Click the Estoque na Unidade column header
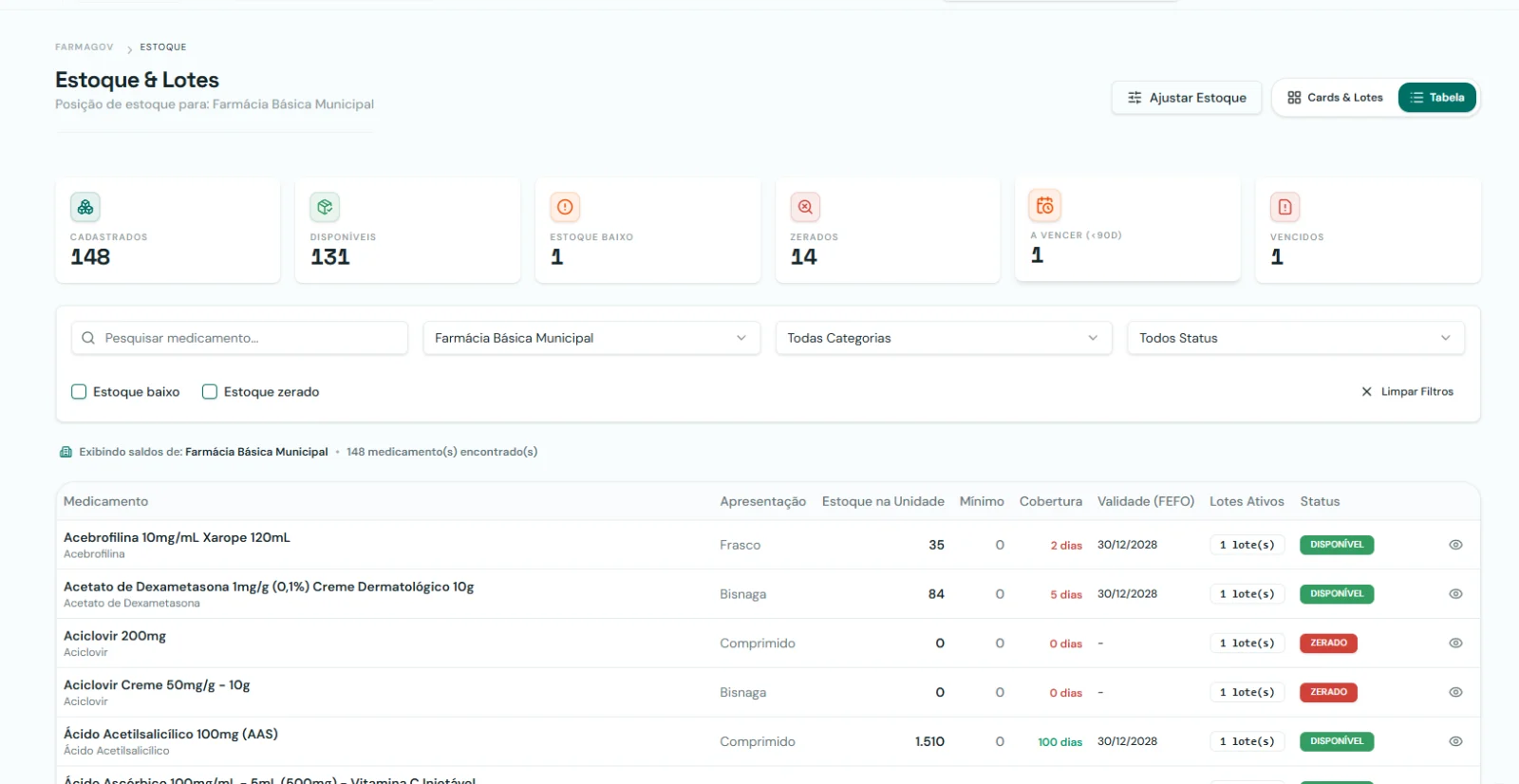Viewport: 1519px width, 784px height. pyautogui.click(x=883, y=501)
